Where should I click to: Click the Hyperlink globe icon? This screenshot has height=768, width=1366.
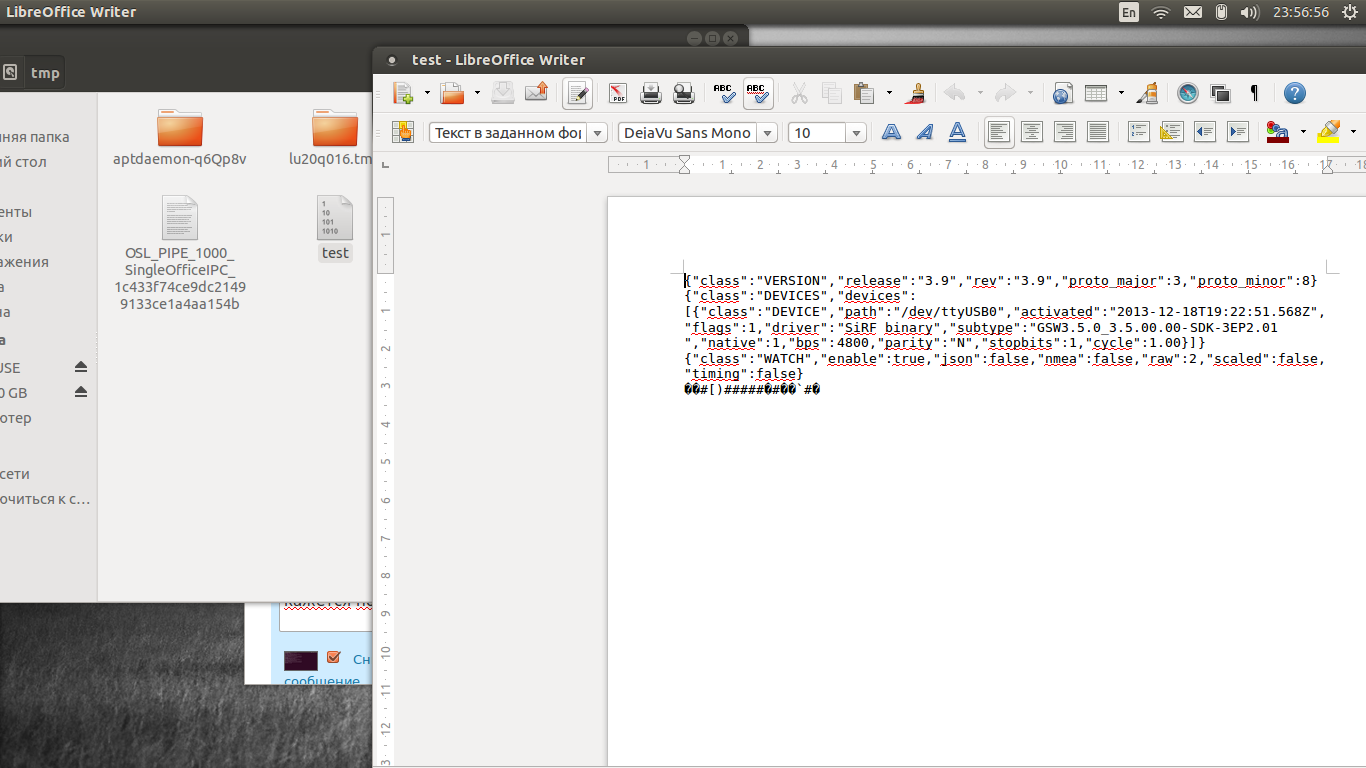tap(1062, 94)
